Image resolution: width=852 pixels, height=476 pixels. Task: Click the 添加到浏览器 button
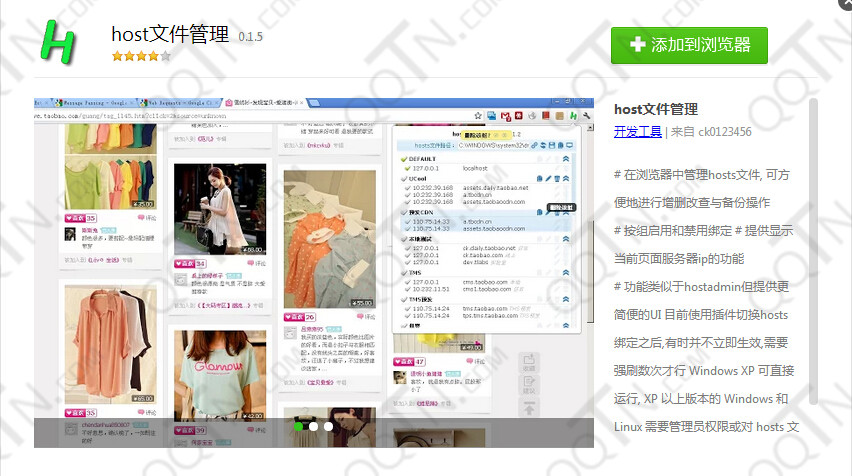click(689, 45)
